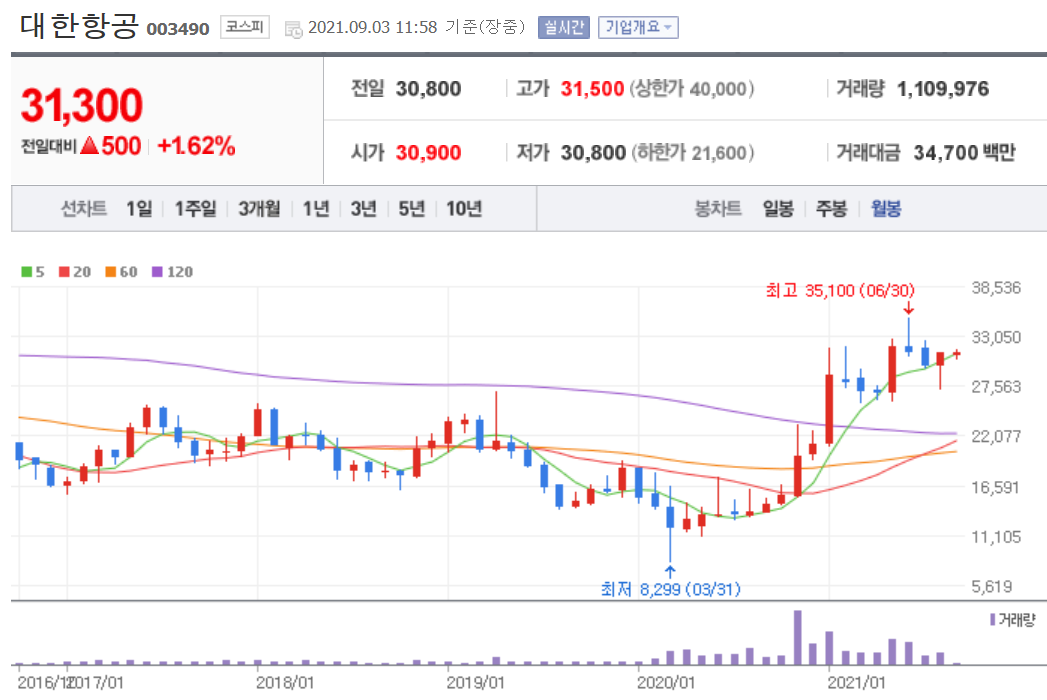Select the 1년 line chart tab
The image size is (1047, 700).
pyautogui.click(x=317, y=209)
